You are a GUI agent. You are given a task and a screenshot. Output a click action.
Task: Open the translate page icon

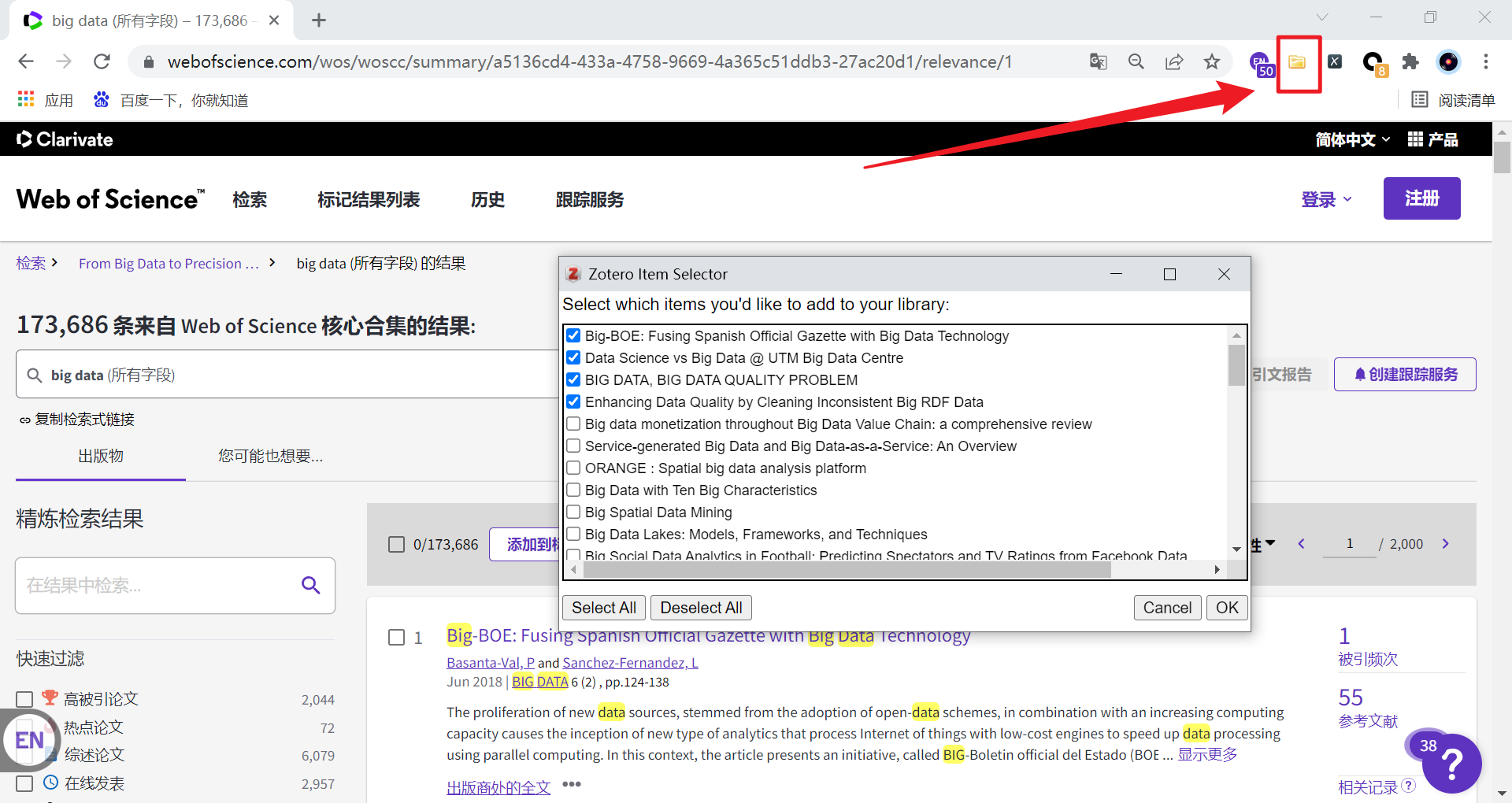pyautogui.click(x=1098, y=61)
